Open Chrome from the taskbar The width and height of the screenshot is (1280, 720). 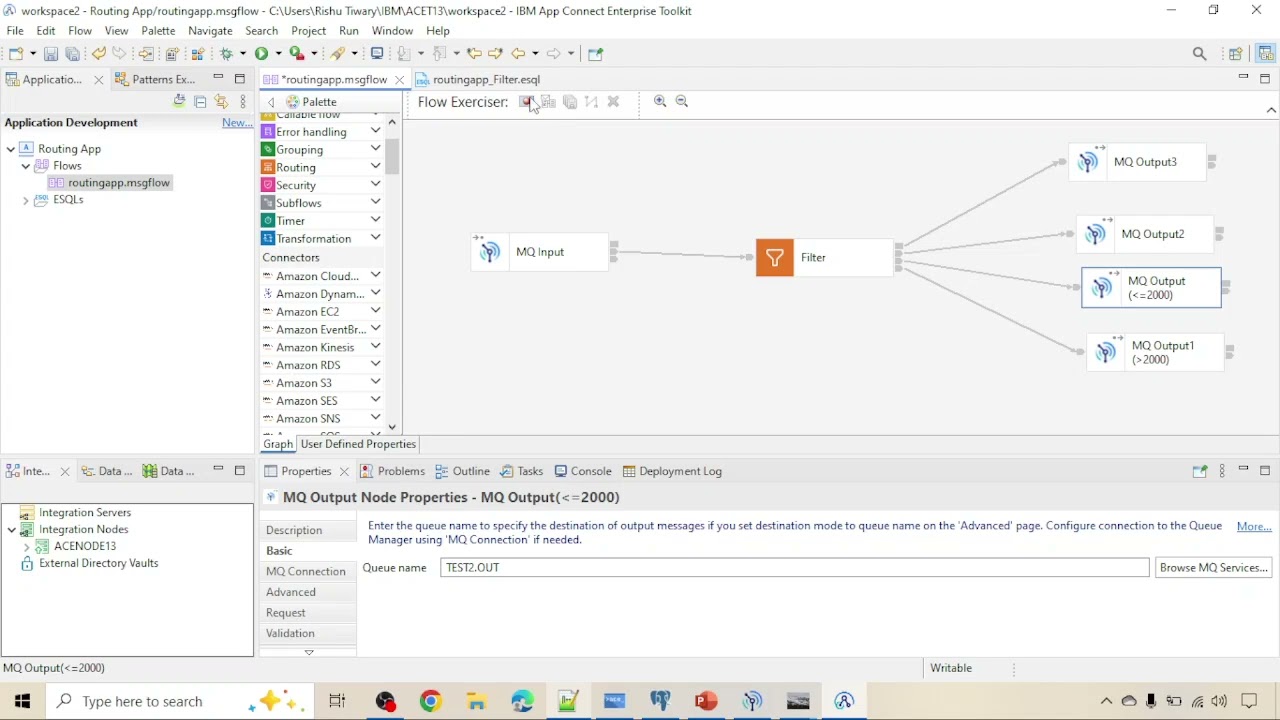tap(430, 701)
